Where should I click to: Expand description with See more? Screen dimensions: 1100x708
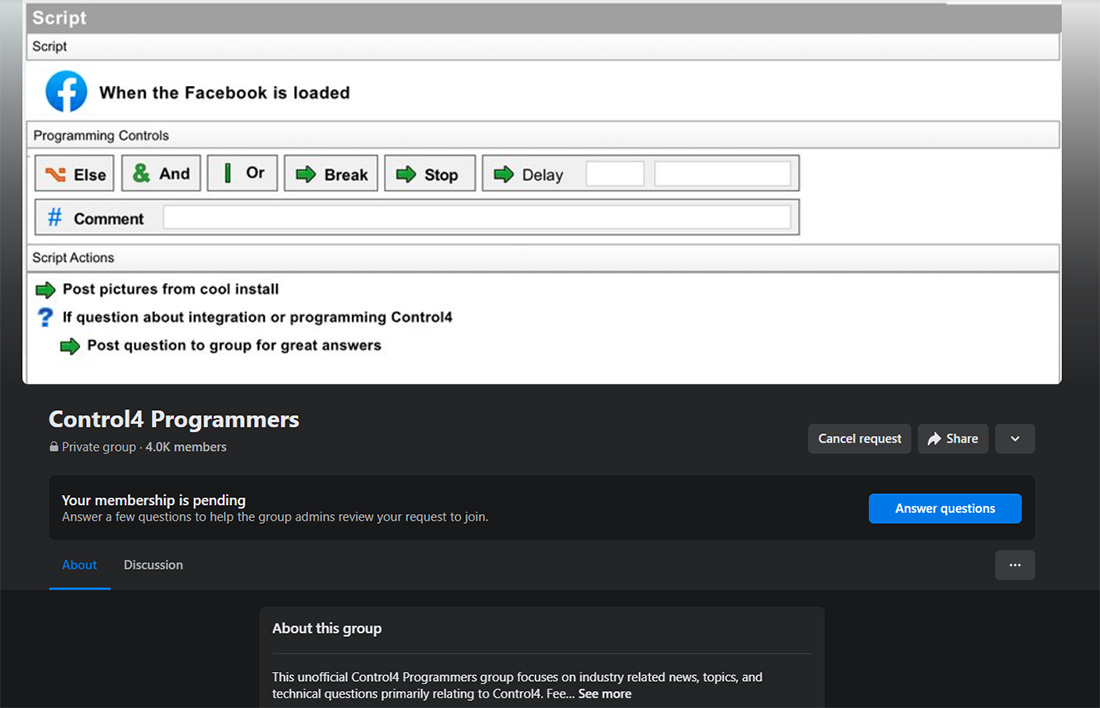605,694
